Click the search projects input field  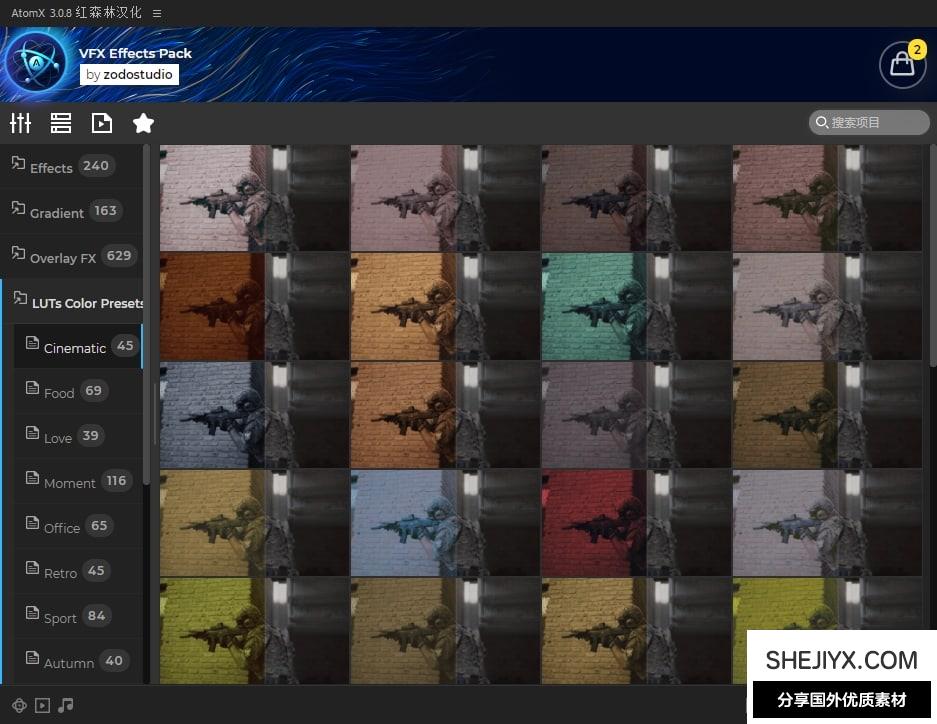(870, 122)
